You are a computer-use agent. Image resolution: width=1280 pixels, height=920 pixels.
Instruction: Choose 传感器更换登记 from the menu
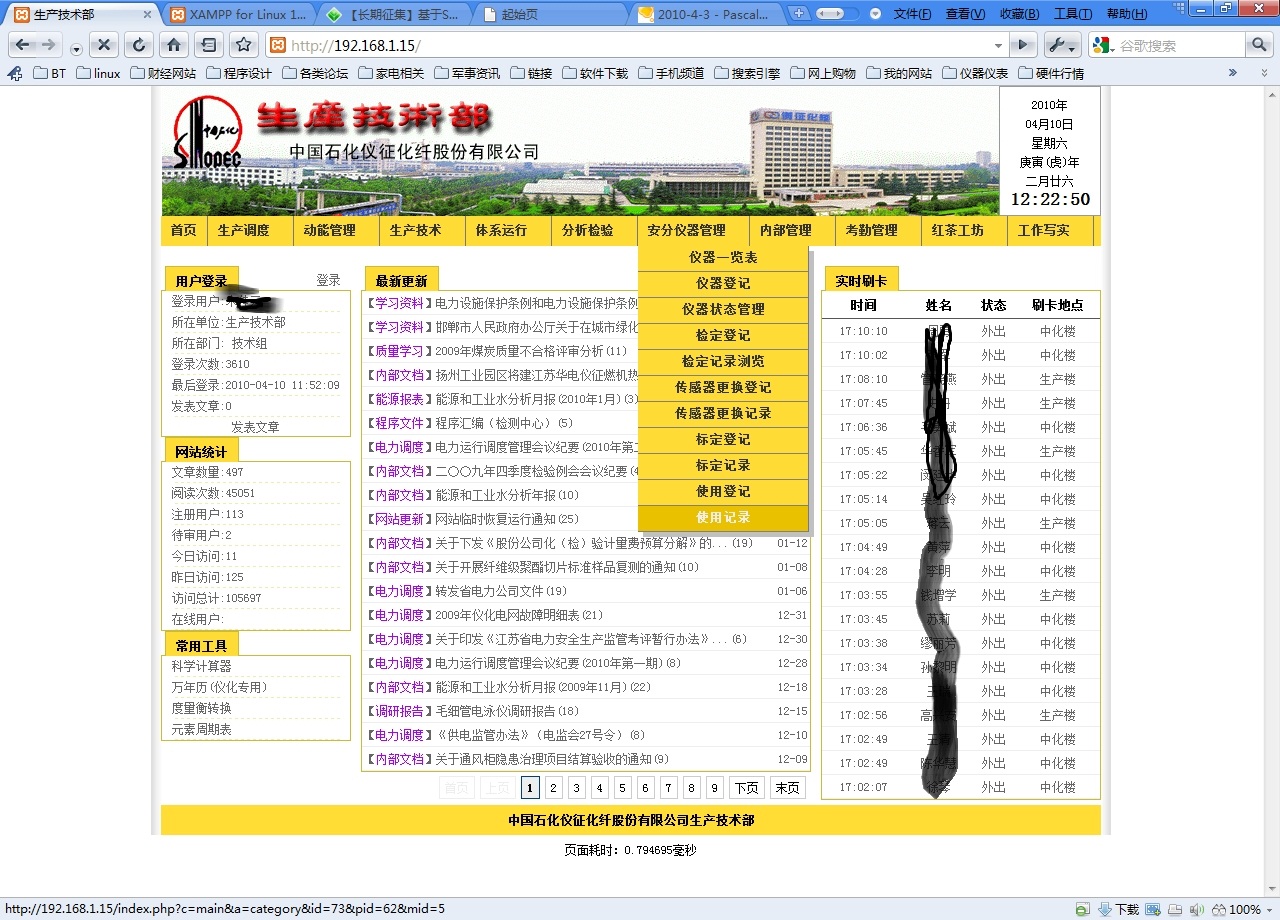pyautogui.click(x=723, y=387)
